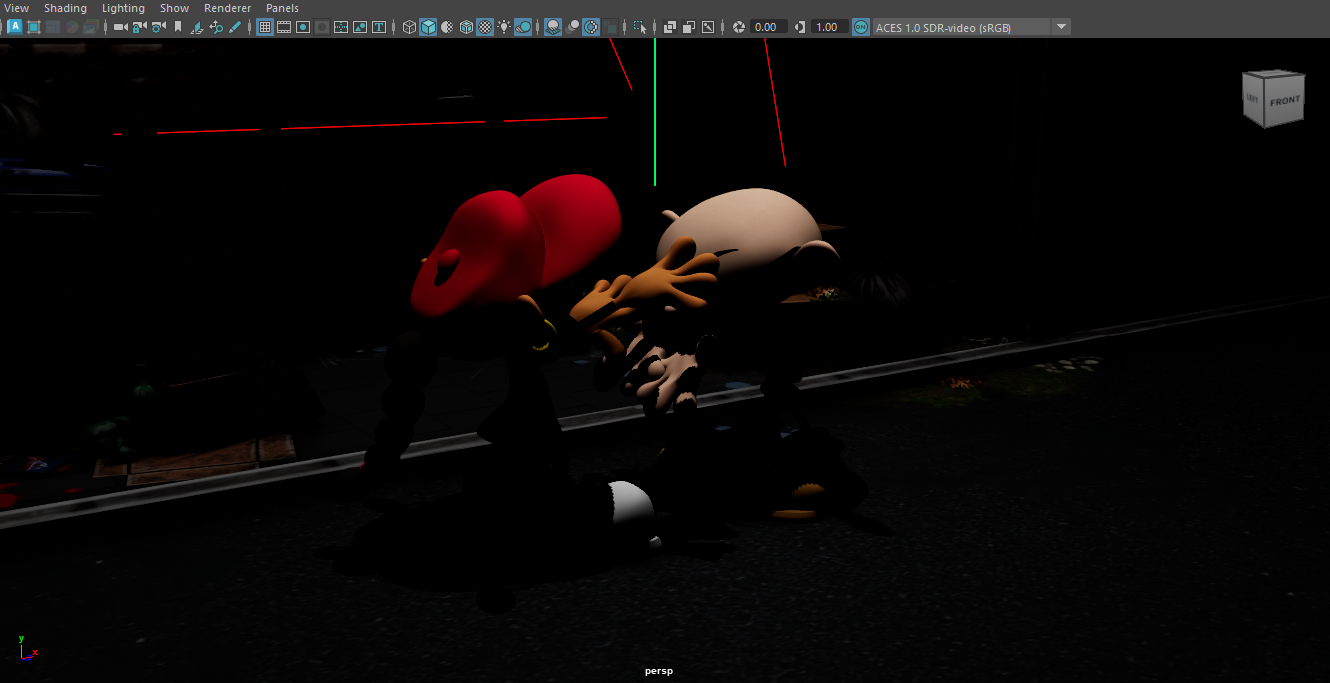Open the Grease Pencil tool
This screenshot has width=1330, height=683.
235,27
